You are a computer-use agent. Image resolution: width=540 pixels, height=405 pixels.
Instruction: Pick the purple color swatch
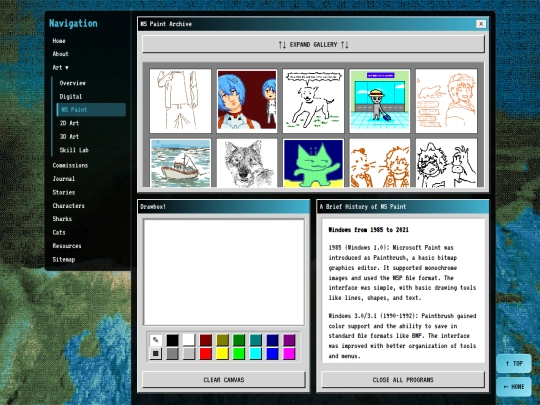(289, 340)
